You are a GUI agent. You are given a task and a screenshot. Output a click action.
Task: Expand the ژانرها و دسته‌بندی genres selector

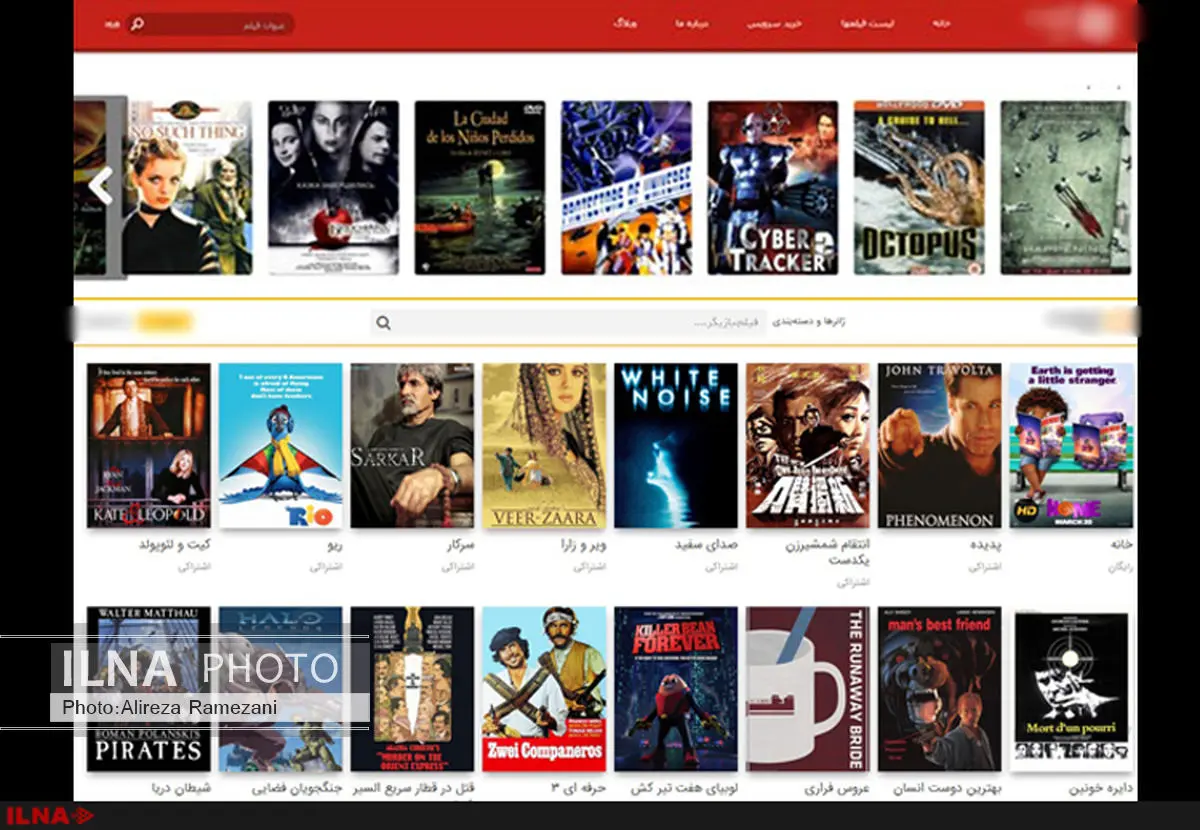click(x=811, y=323)
